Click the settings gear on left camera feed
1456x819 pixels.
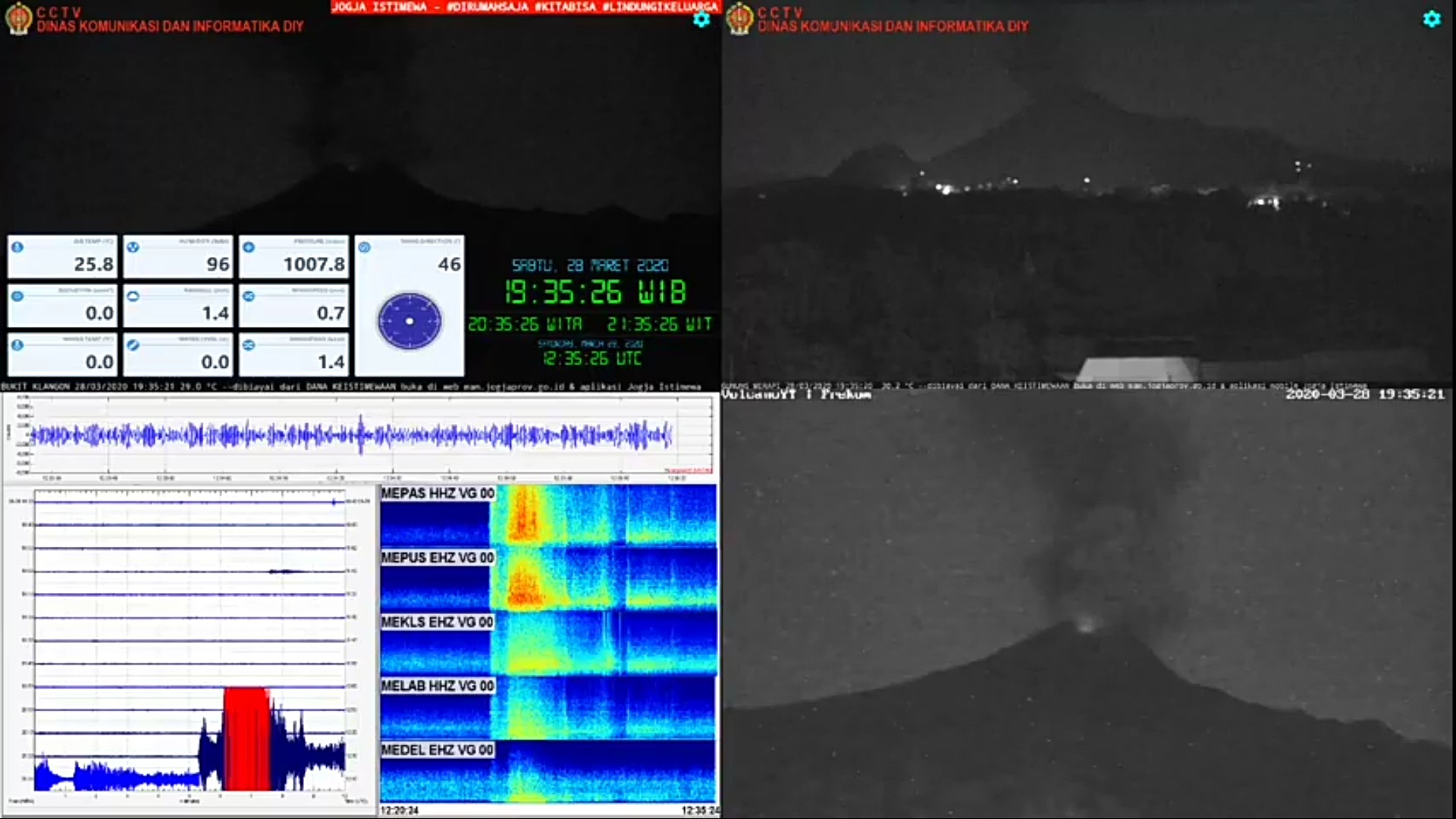click(x=701, y=20)
